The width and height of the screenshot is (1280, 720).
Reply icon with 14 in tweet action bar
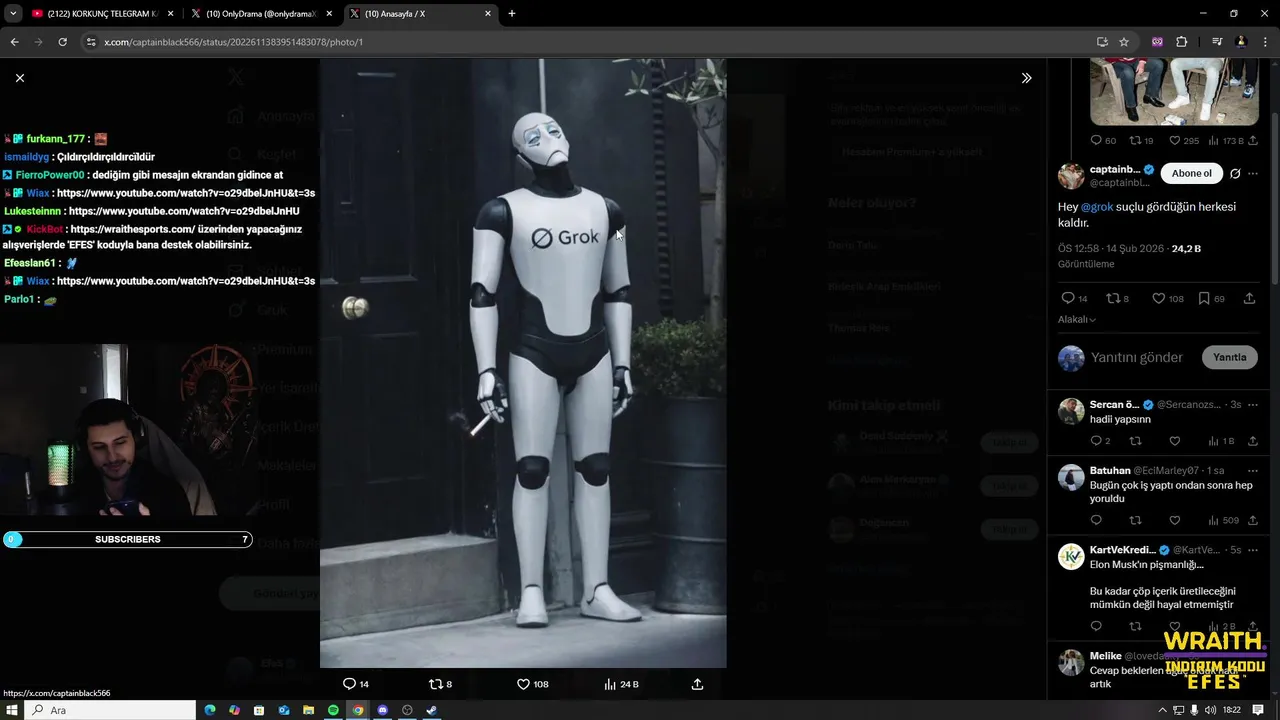1075,298
